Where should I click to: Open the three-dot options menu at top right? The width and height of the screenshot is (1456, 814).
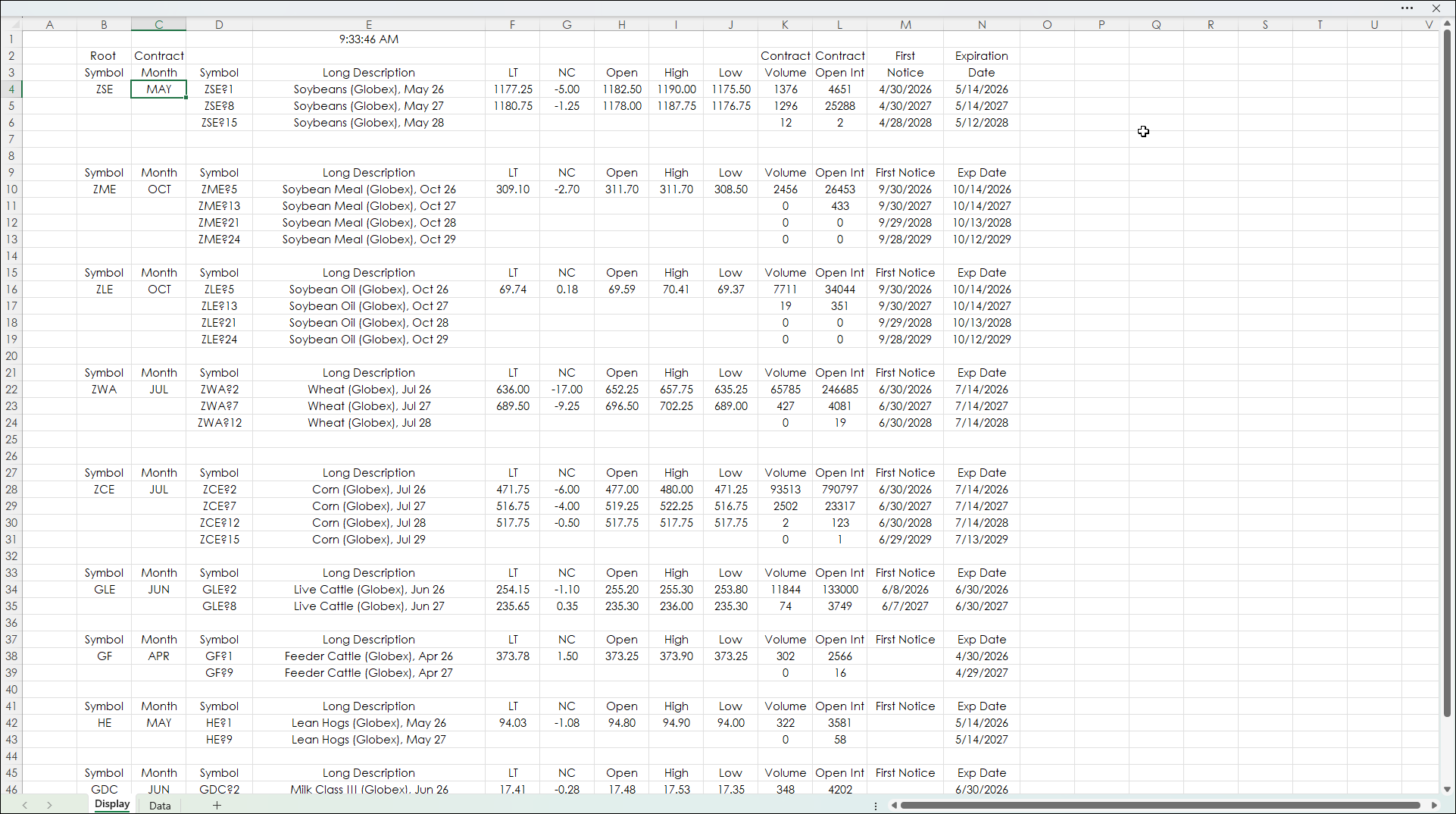pyautogui.click(x=1407, y=8)
